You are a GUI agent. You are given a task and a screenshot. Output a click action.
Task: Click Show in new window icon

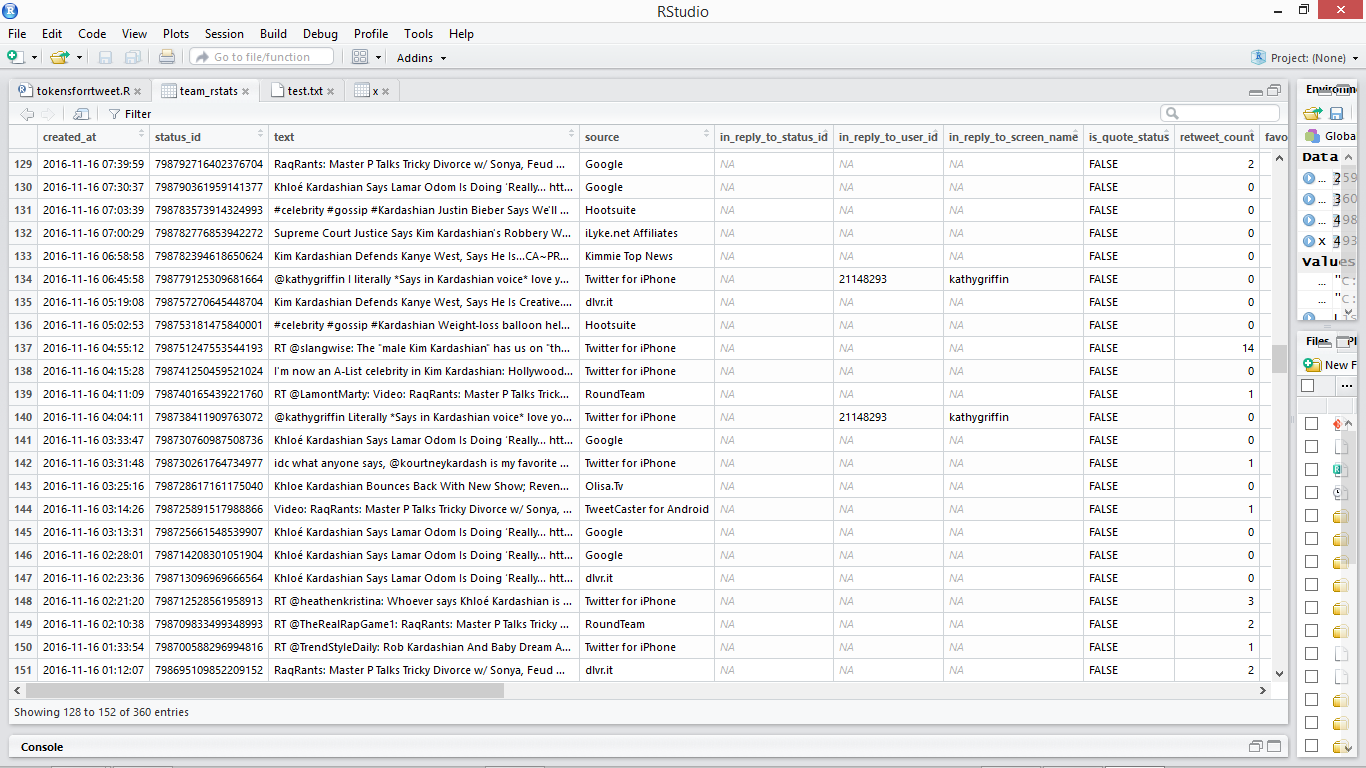[82, 114]
